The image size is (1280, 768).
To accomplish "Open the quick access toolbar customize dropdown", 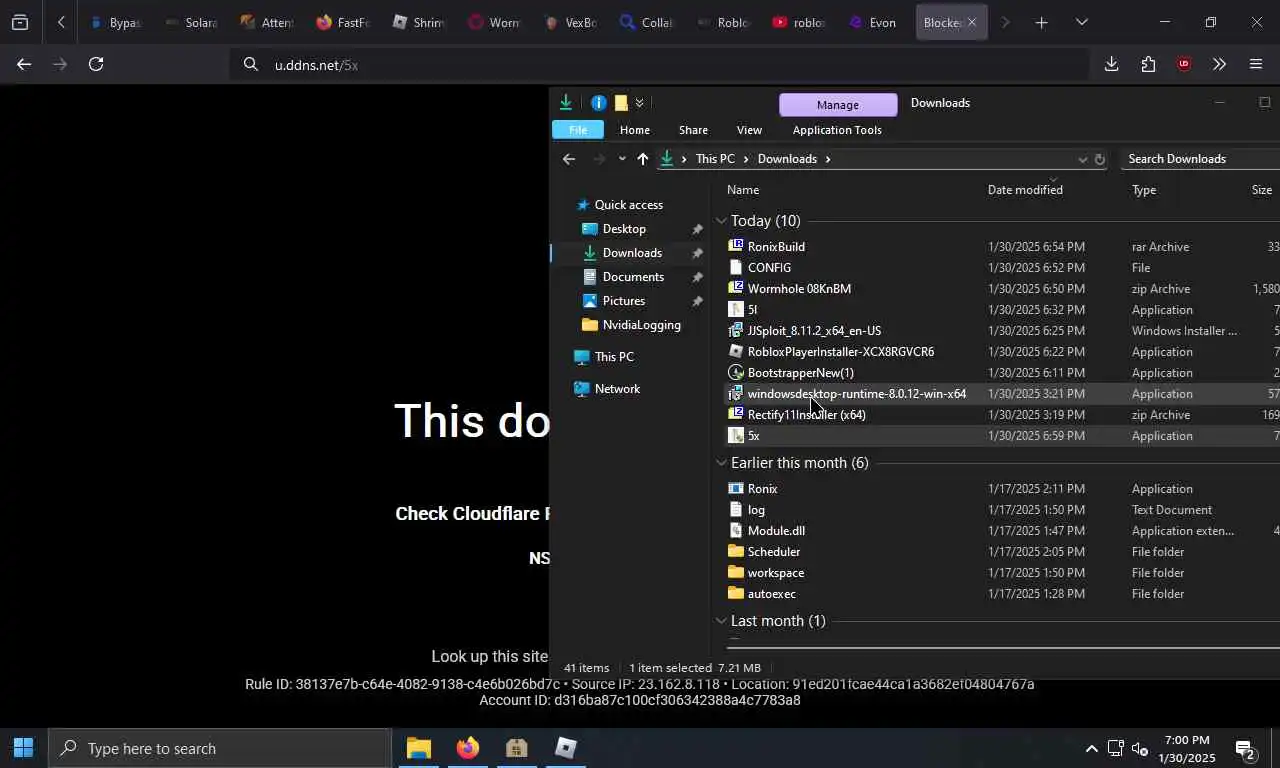I will point(639,103).
